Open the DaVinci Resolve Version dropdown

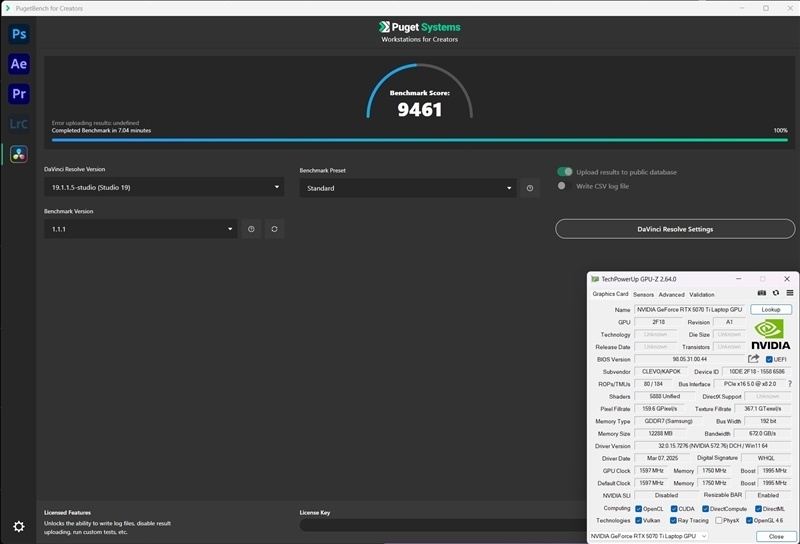point(164,187)
